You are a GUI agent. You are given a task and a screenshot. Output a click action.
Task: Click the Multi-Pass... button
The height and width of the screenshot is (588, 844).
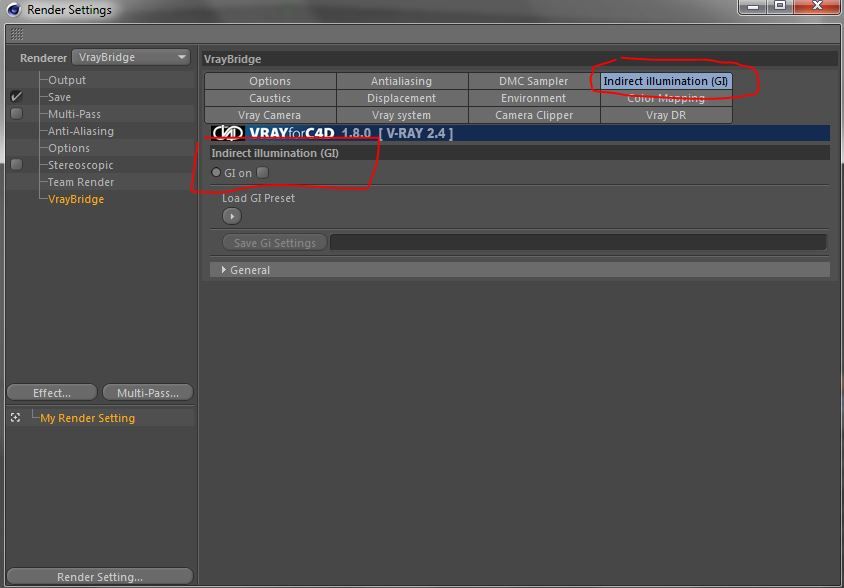[x=147, y=393]
